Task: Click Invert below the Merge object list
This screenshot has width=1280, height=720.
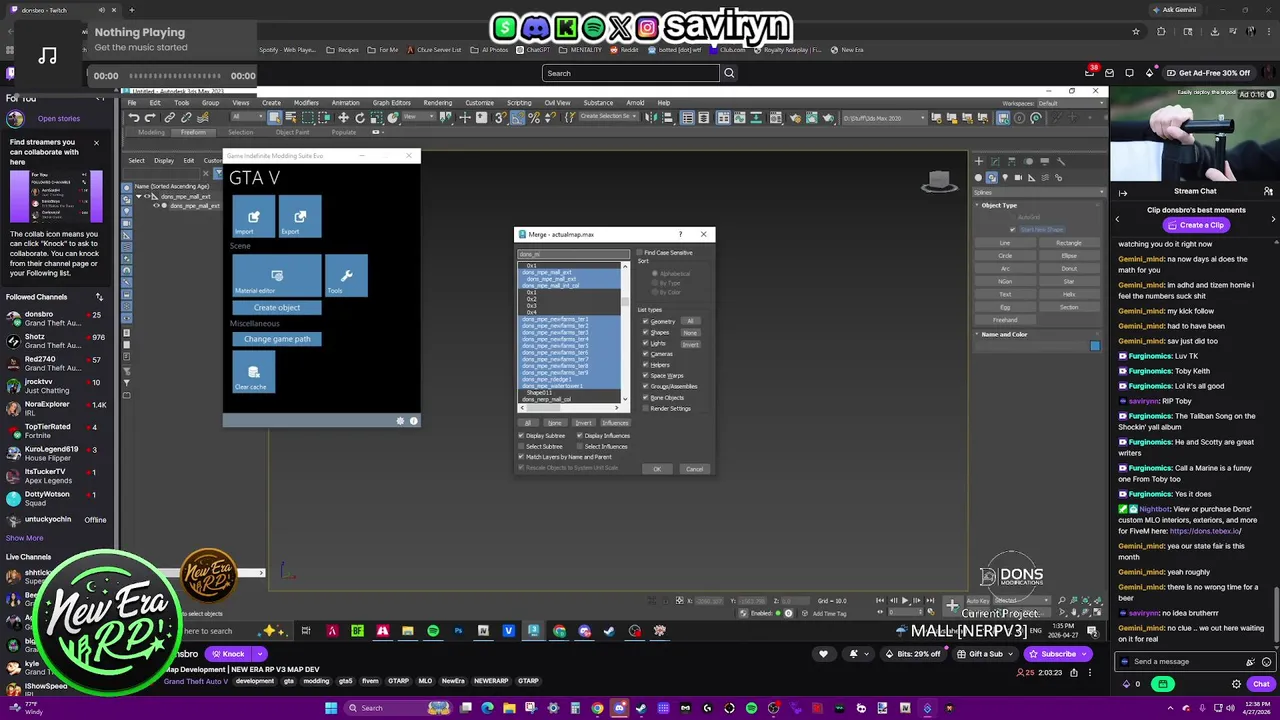Action: [583, 423]
